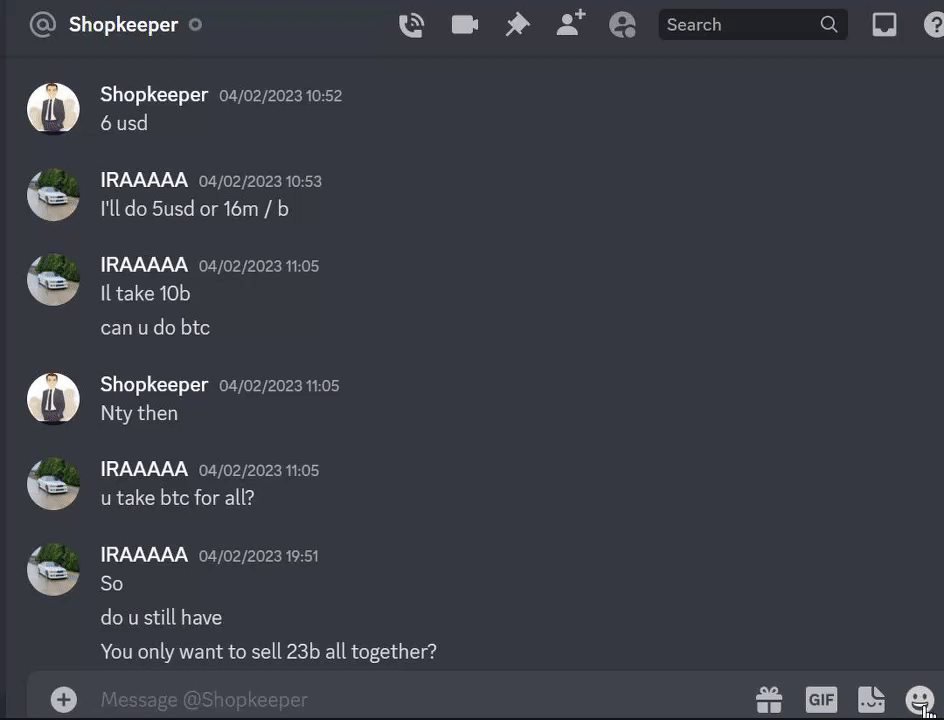This screenshot has width=944, height=720.
Task: Click Shopkeeper's avatar on the 6 usd message
Action: (54, 108)
